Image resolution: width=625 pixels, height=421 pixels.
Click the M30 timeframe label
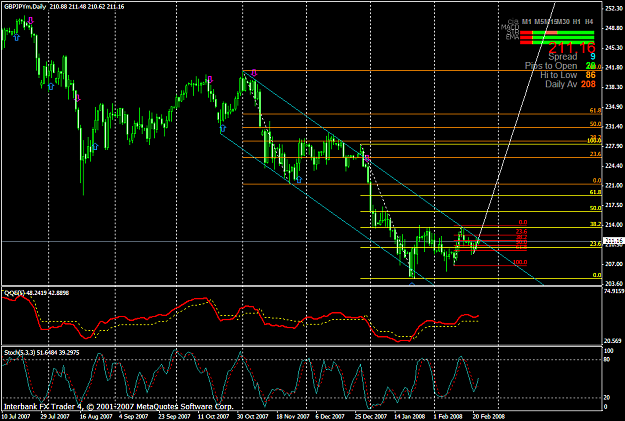563,22
